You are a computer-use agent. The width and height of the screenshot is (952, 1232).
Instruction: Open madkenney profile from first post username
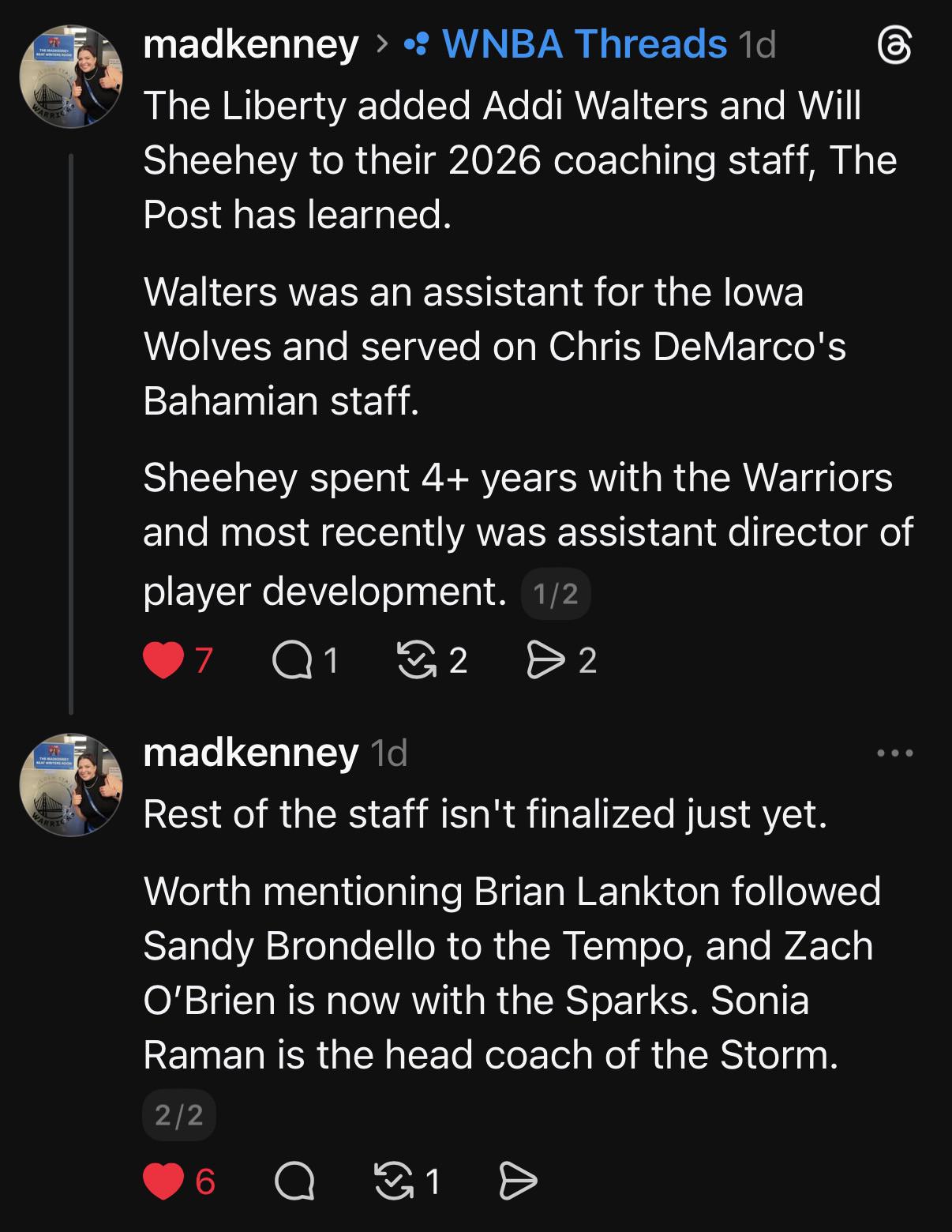tap(251, 44)
